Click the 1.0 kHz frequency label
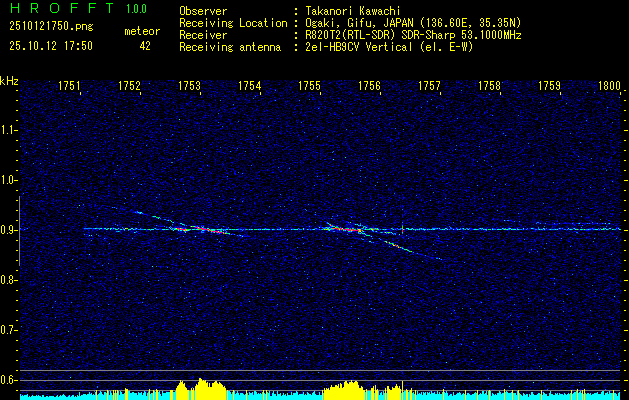The image size is (629, 400). click(x=7, y=180)
